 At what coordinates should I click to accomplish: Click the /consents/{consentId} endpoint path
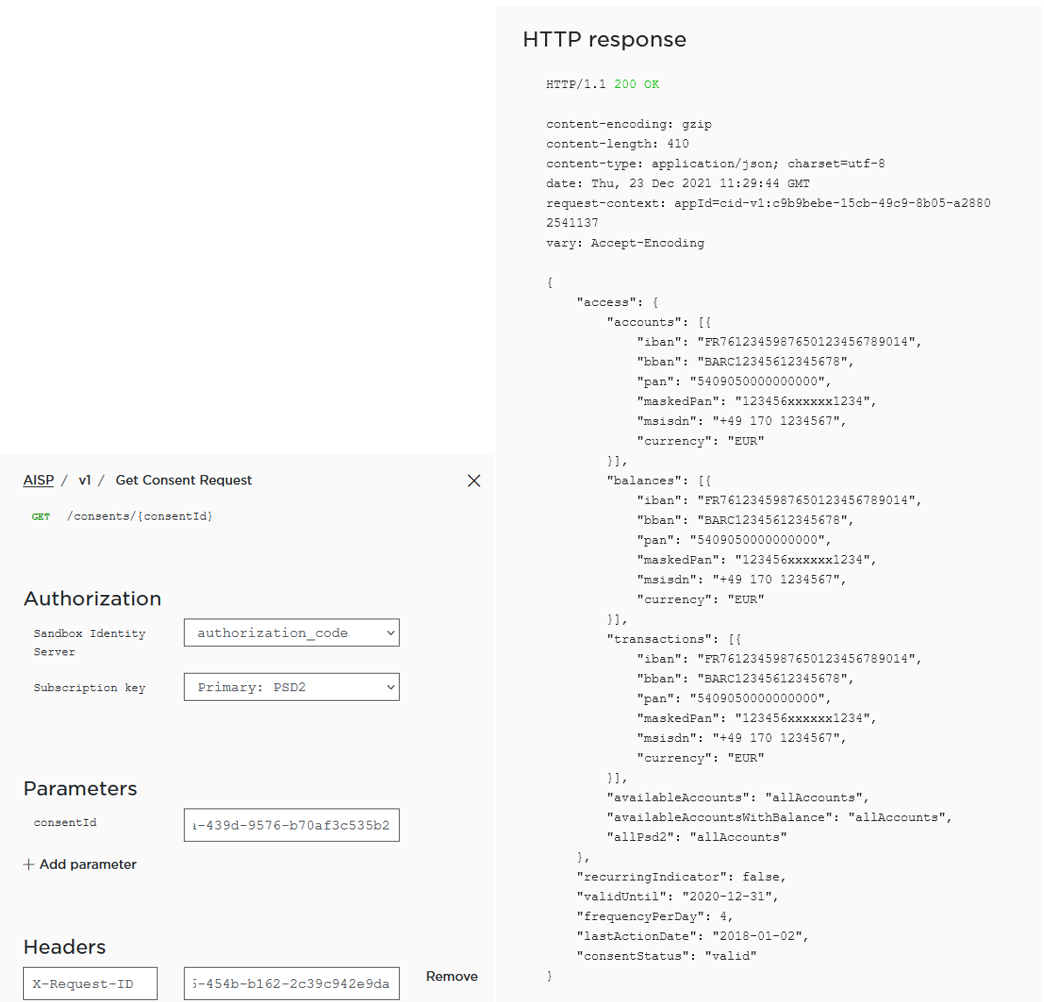coord(140,517)
